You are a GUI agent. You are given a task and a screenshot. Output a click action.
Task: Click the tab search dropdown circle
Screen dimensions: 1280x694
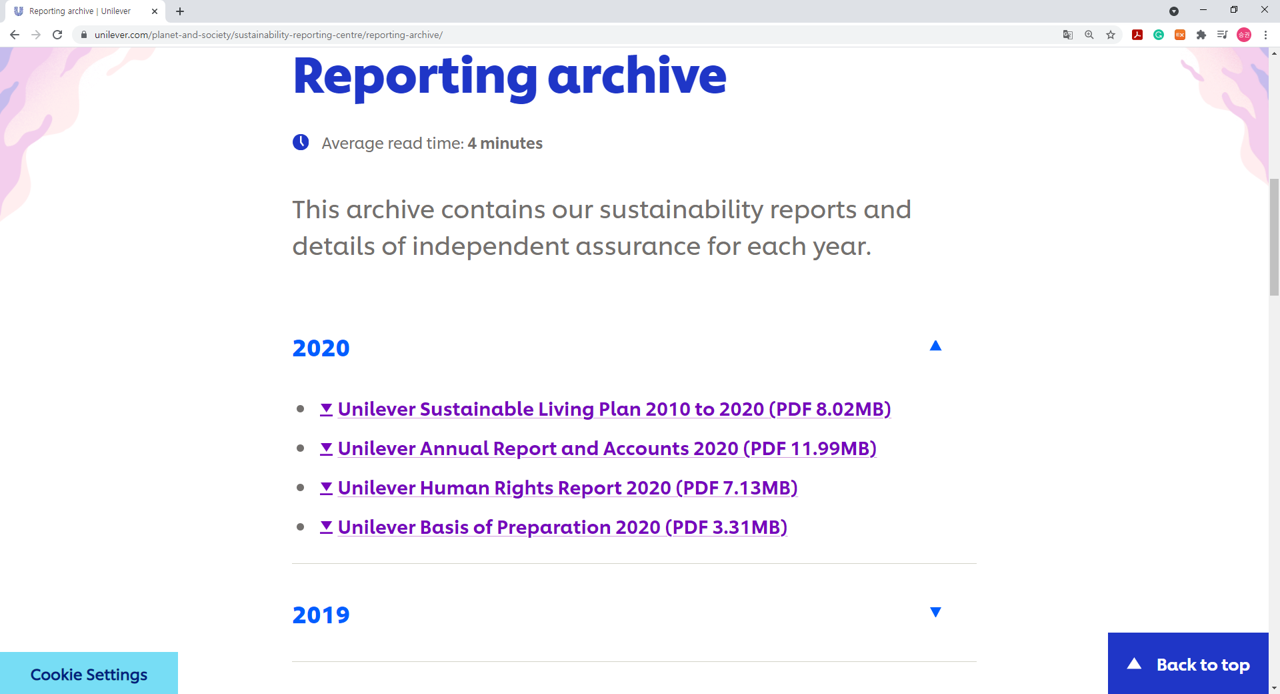pos(1174,11)
